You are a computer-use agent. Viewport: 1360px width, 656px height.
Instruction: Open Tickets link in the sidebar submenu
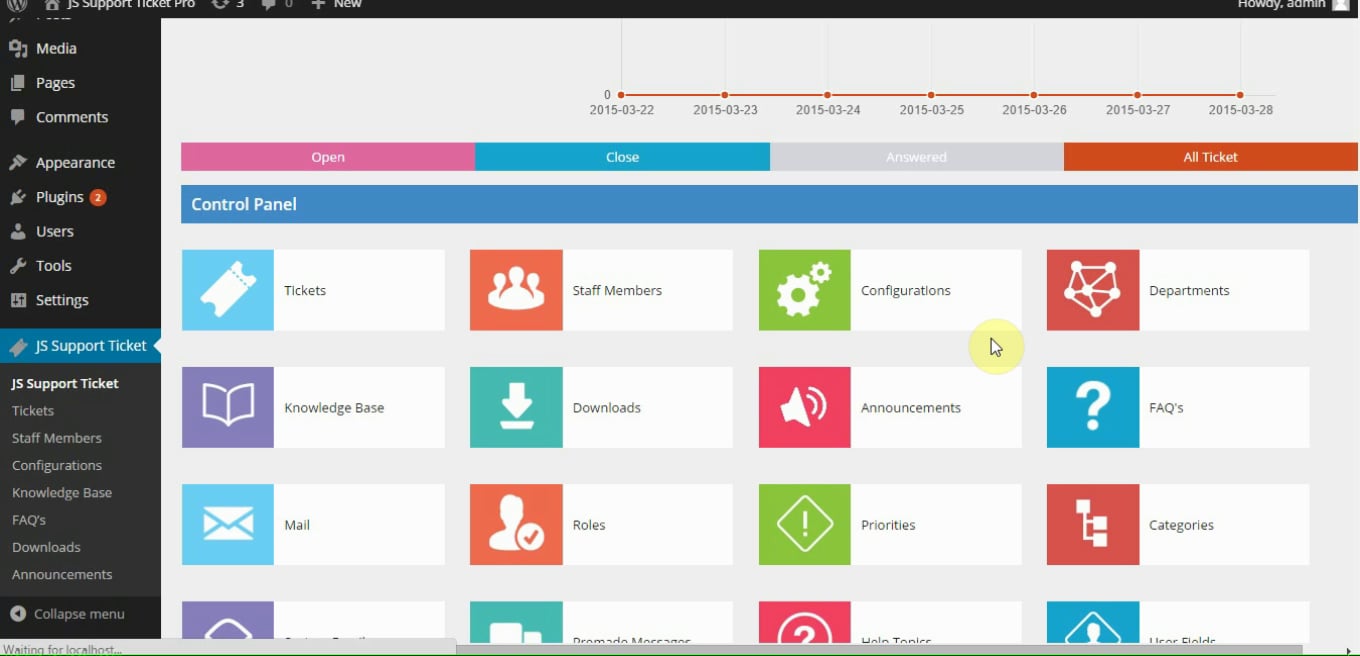33,411
